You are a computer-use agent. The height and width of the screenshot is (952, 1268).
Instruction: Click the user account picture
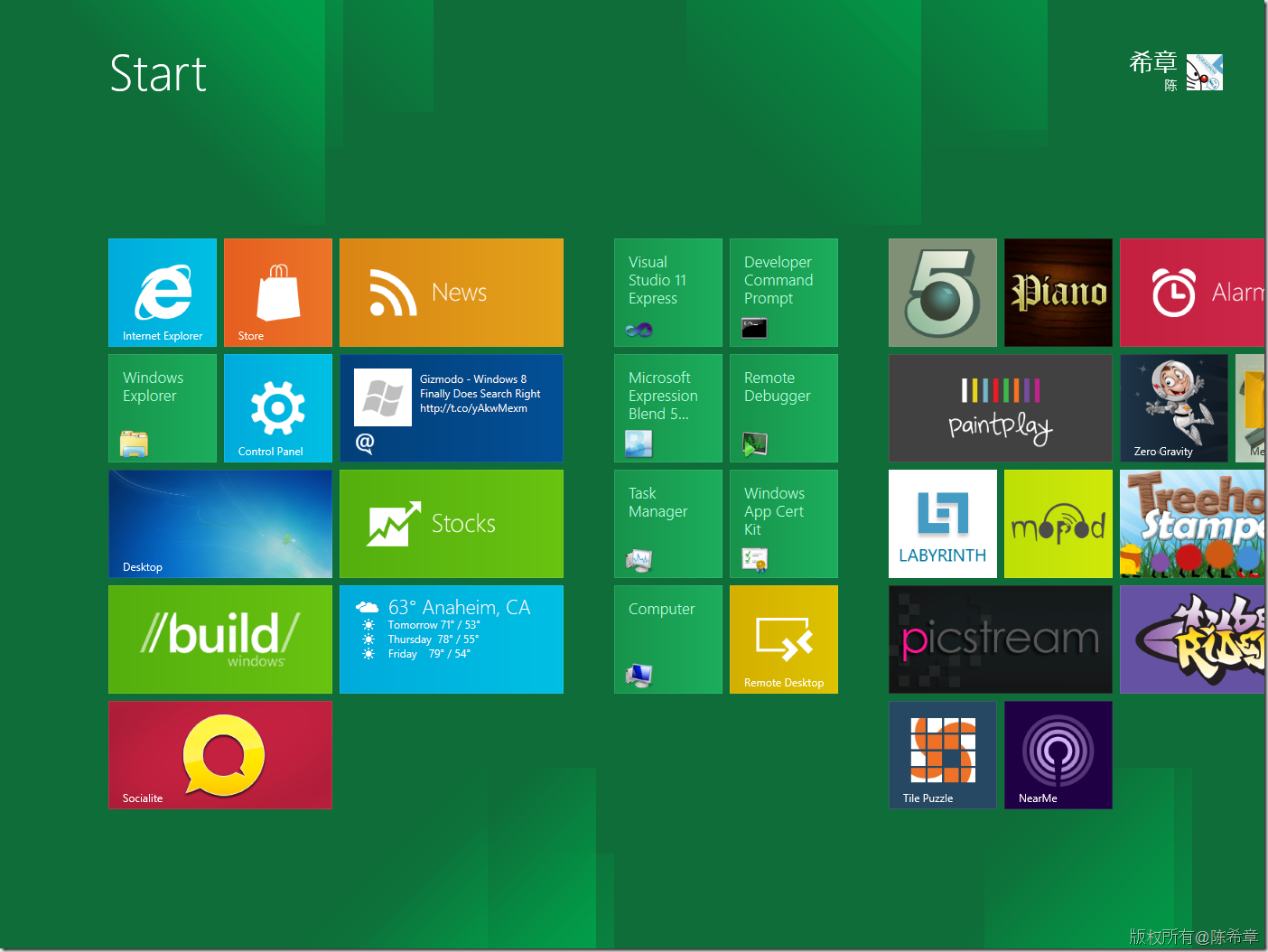coord(1205,72)
